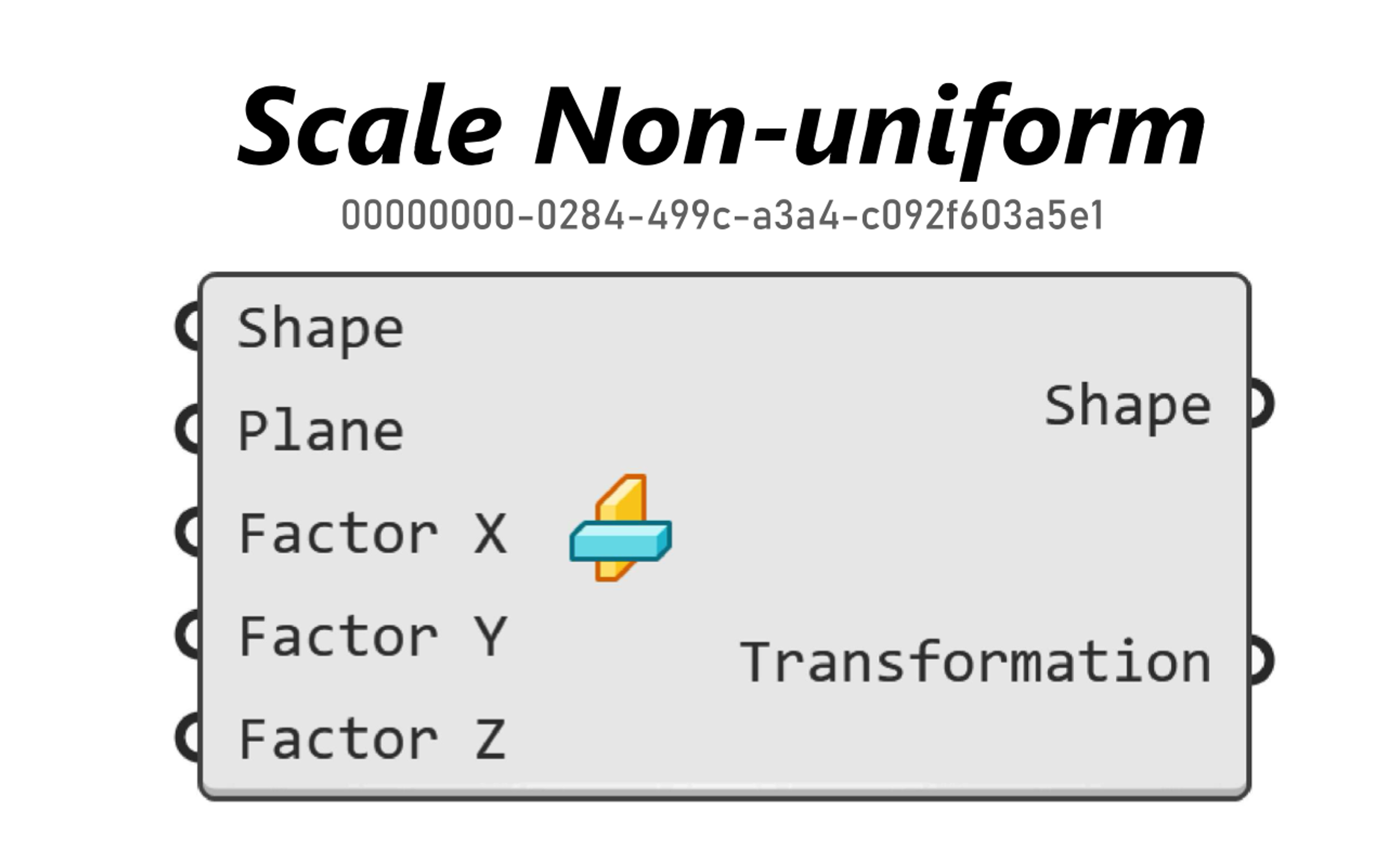Click the Scale Non-uniform title text

pyautogui.click(x=722, y=128)
